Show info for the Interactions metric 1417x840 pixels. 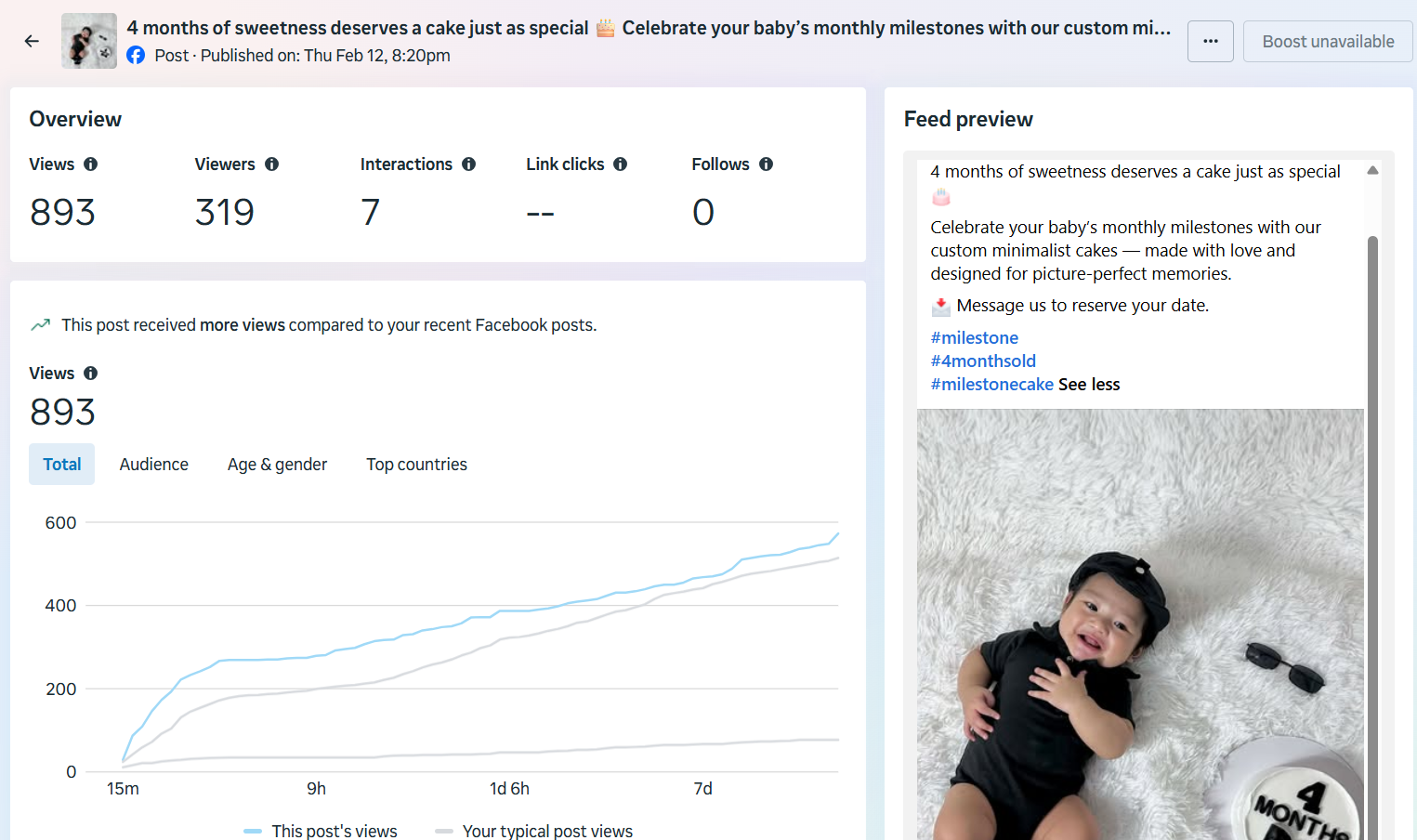tap(468, 164)
